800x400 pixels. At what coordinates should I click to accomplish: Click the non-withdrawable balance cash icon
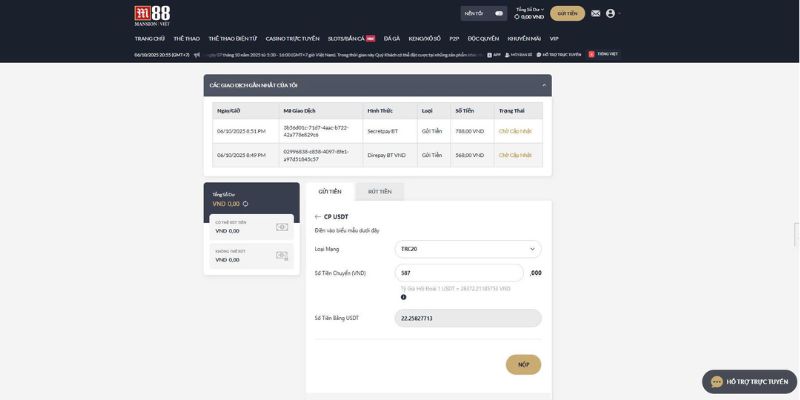coord(281,256)
